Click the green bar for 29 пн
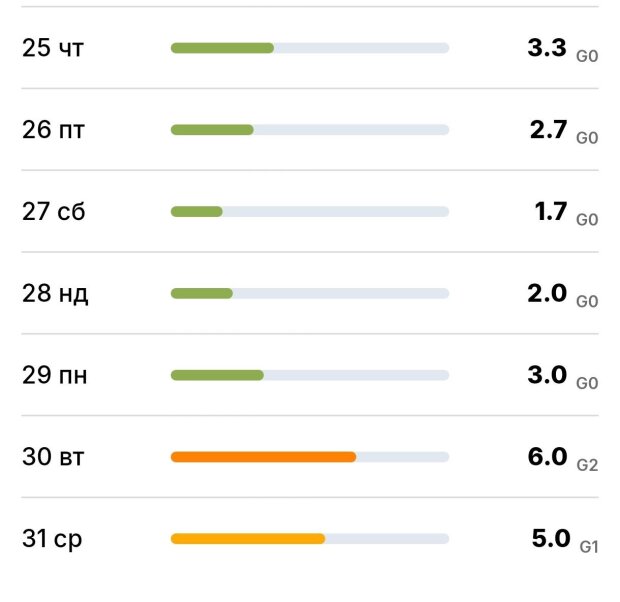Image resolution: width=620 pixels, height=602 pixels. pos(217,376)
